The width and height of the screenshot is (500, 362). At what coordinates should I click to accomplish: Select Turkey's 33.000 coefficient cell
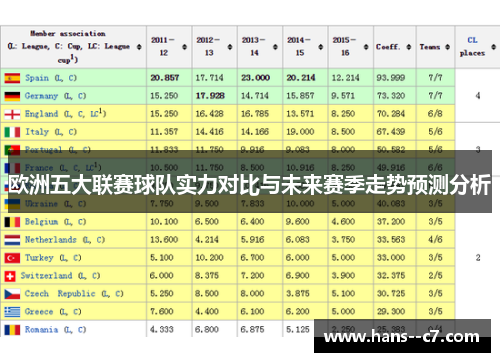395,258
